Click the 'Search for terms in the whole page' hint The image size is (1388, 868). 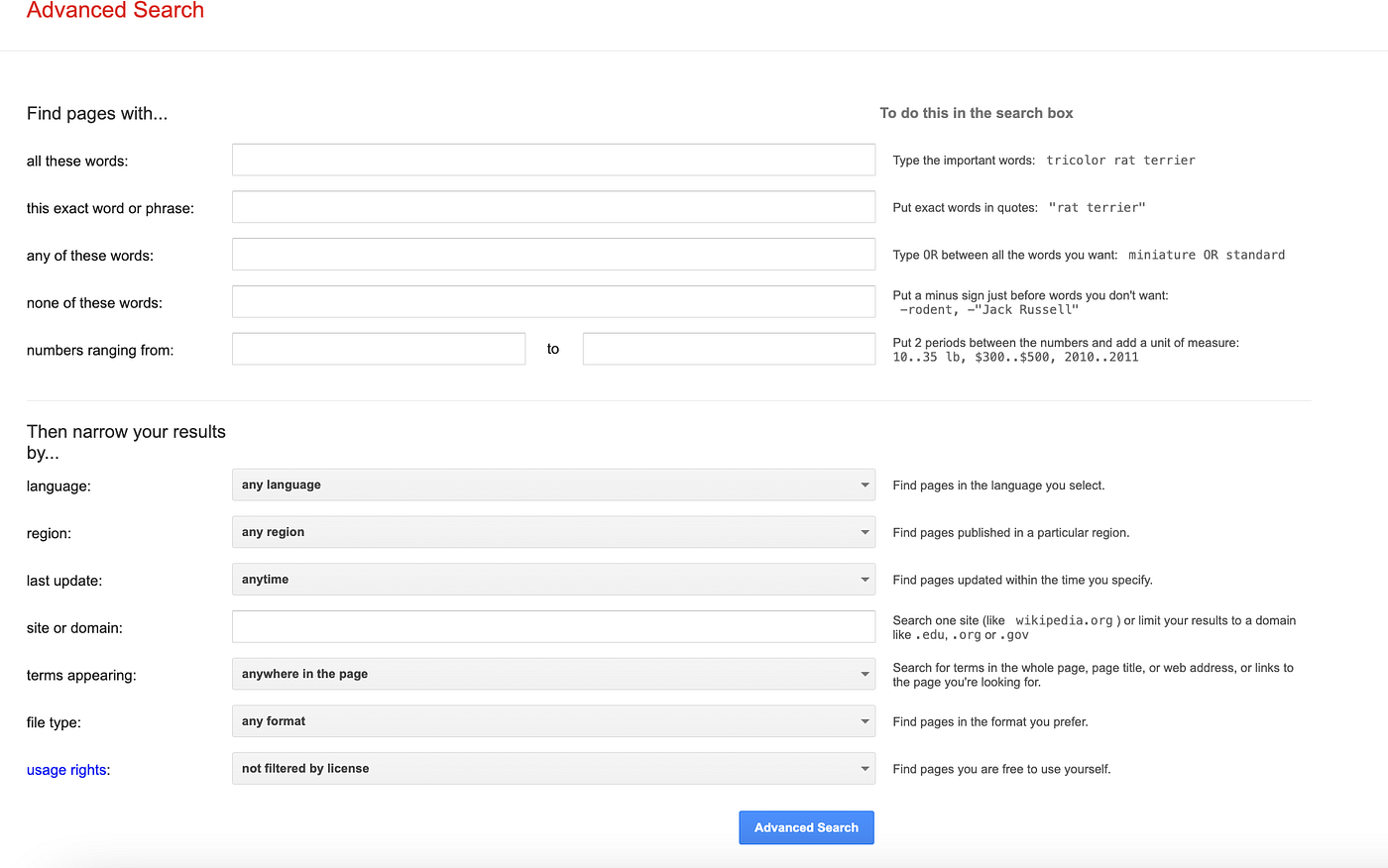1093,675
